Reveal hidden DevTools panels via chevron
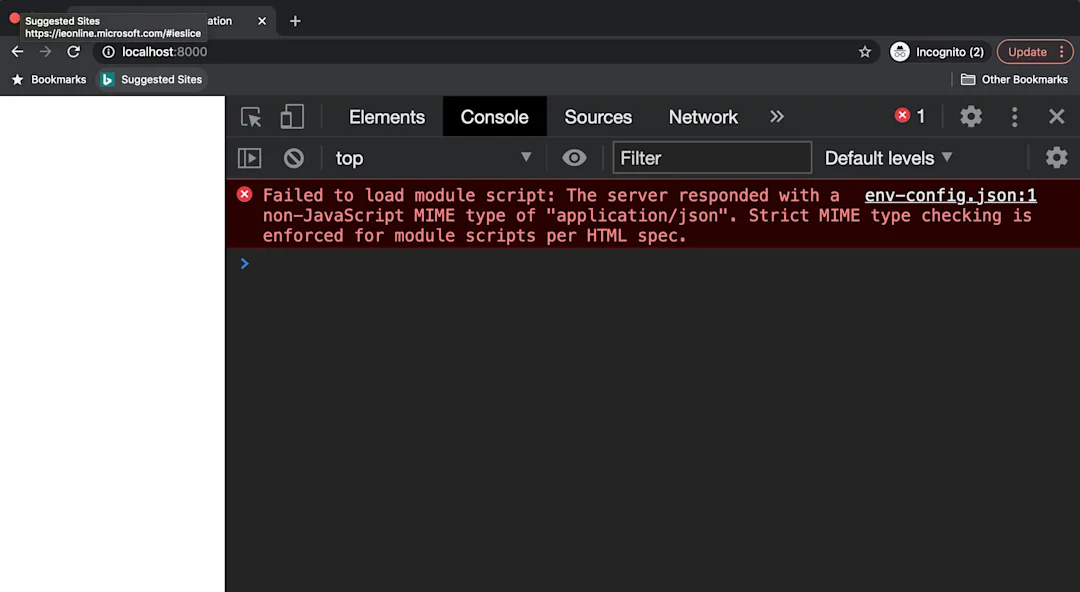 [x=777, y=117]
